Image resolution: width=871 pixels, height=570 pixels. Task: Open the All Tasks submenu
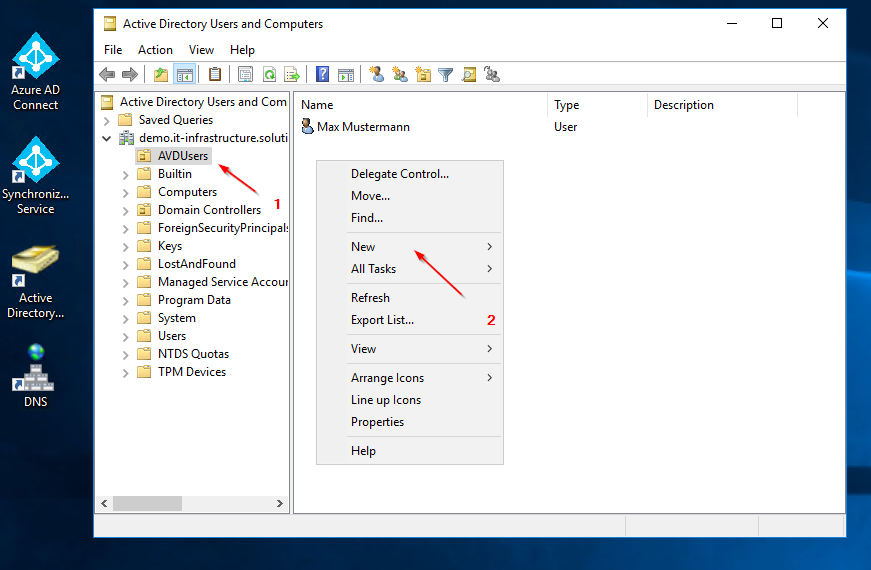click(410, 269)
